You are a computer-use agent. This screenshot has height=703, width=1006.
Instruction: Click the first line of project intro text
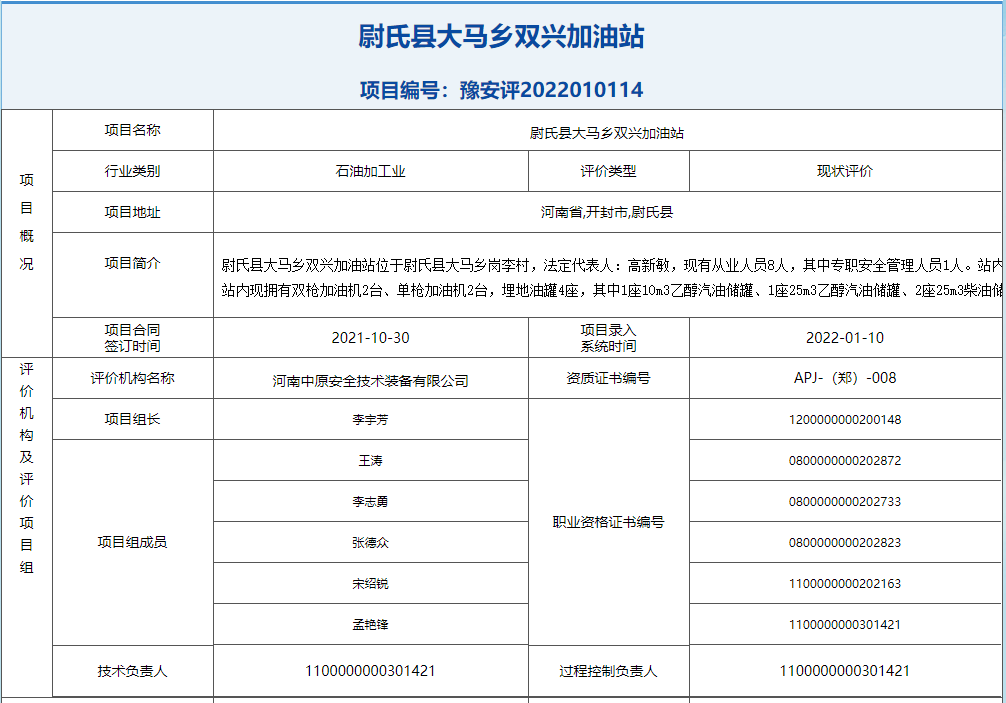[612, 265]
